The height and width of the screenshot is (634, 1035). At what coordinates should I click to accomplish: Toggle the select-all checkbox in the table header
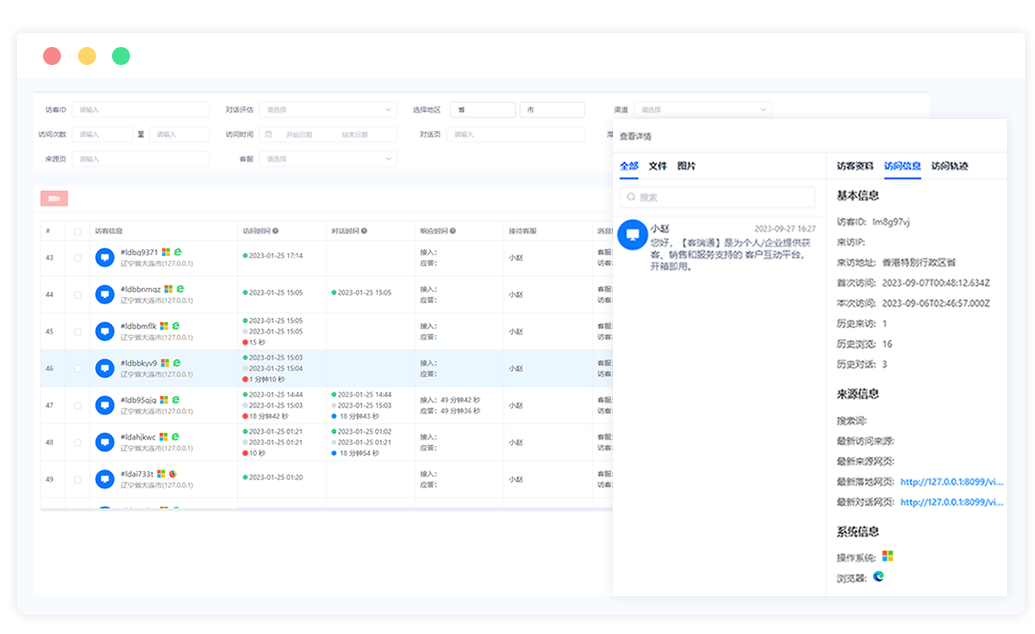click(78, 231)
